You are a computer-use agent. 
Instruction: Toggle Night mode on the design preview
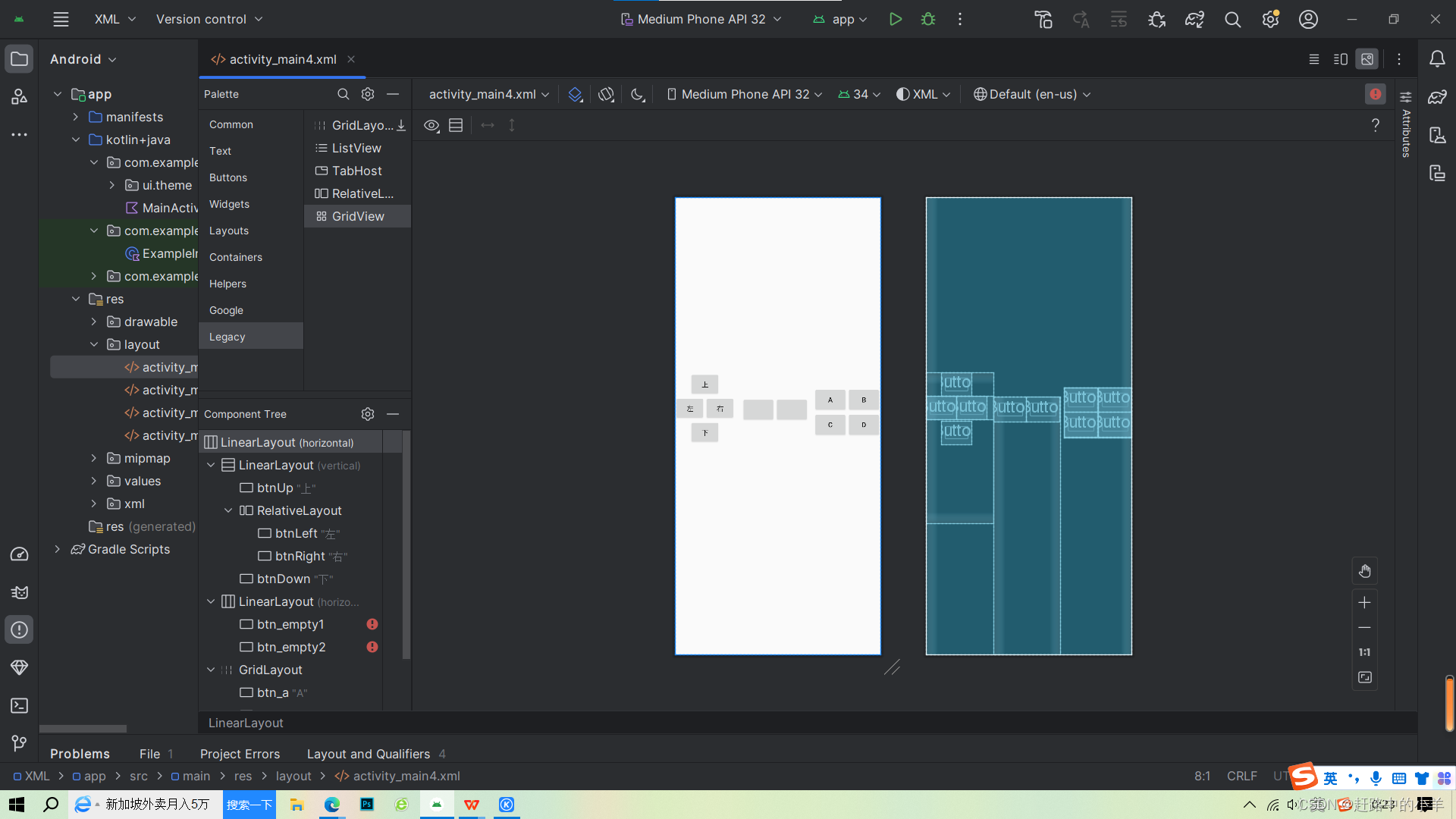click(x=638, y=94)
